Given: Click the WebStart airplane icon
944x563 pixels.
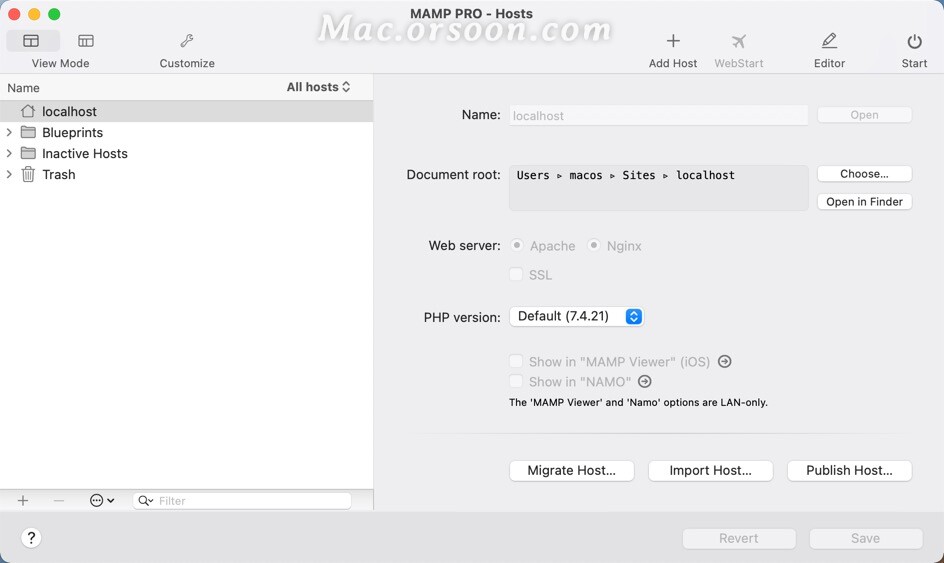Looking at the screenshot, I should point(739,41).
